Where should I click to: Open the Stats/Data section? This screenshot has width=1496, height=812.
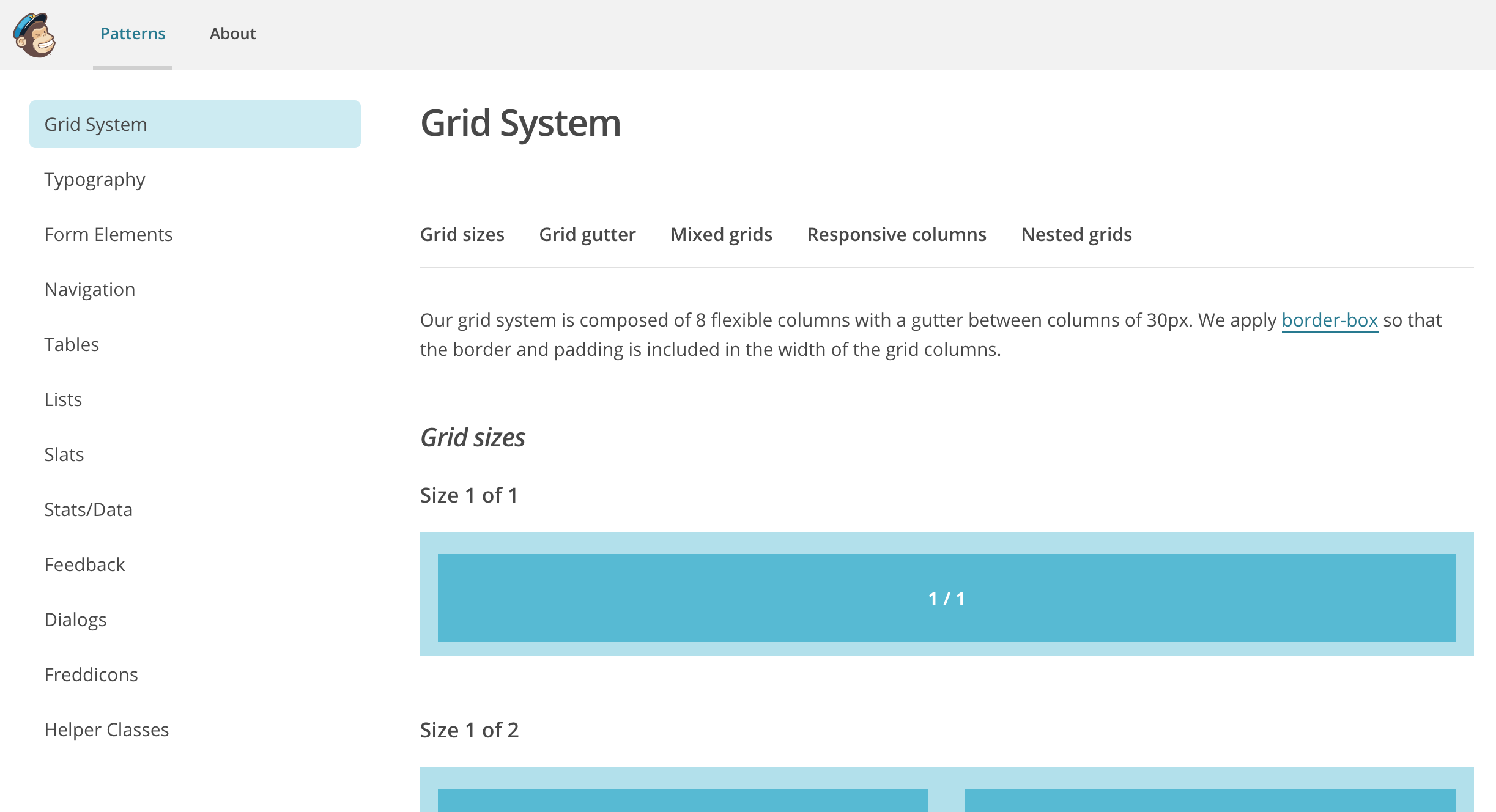[88, 510]
